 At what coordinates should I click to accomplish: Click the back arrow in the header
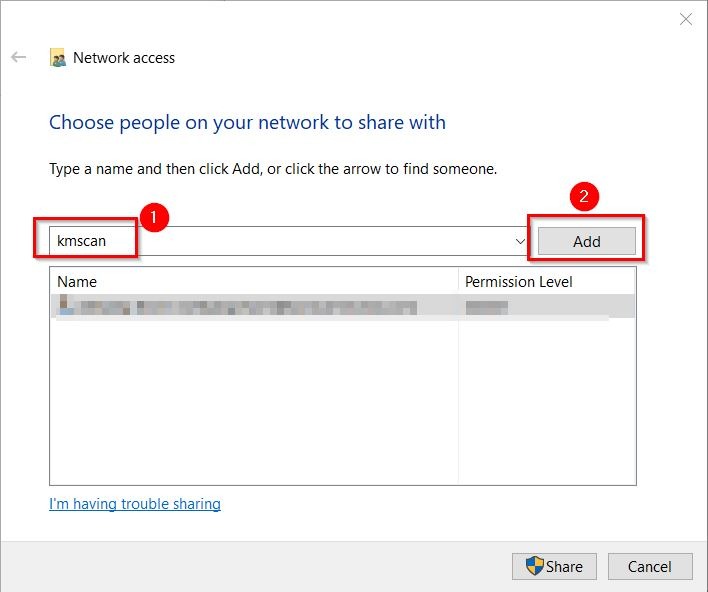pyautogui.click(x=18, y=58)
